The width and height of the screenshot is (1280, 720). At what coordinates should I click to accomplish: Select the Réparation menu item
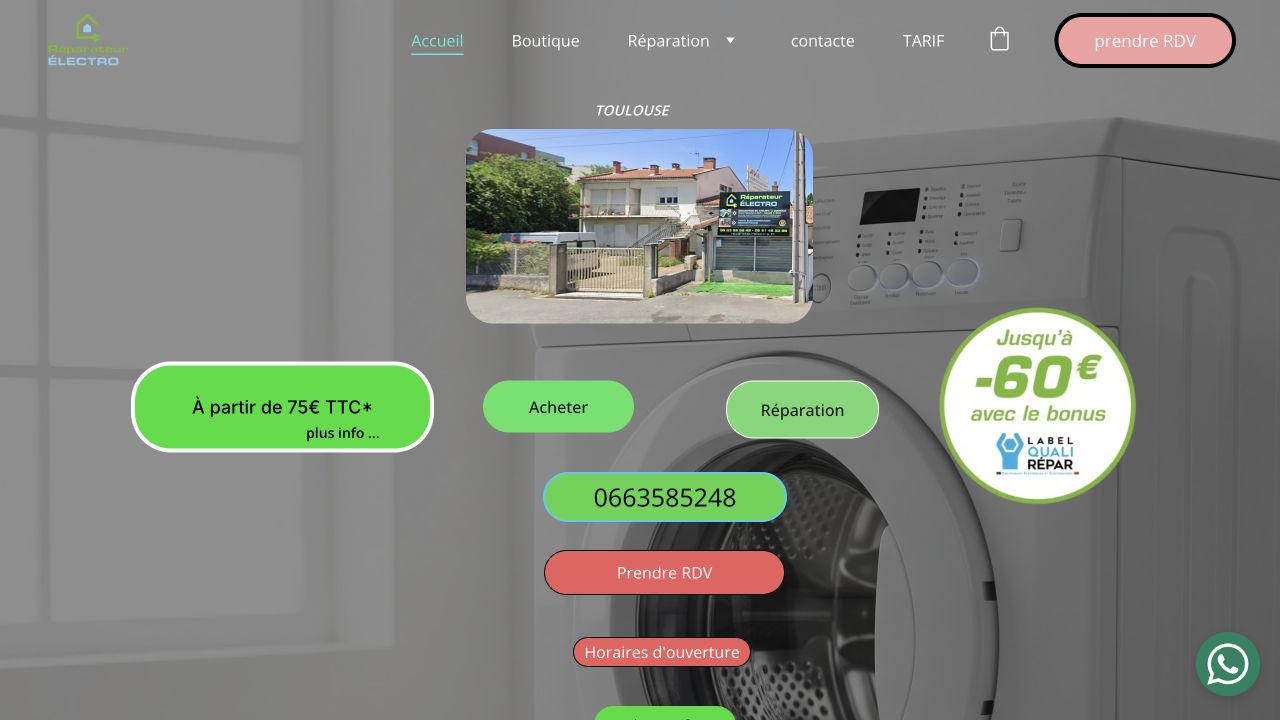click(x=668, y=41)
